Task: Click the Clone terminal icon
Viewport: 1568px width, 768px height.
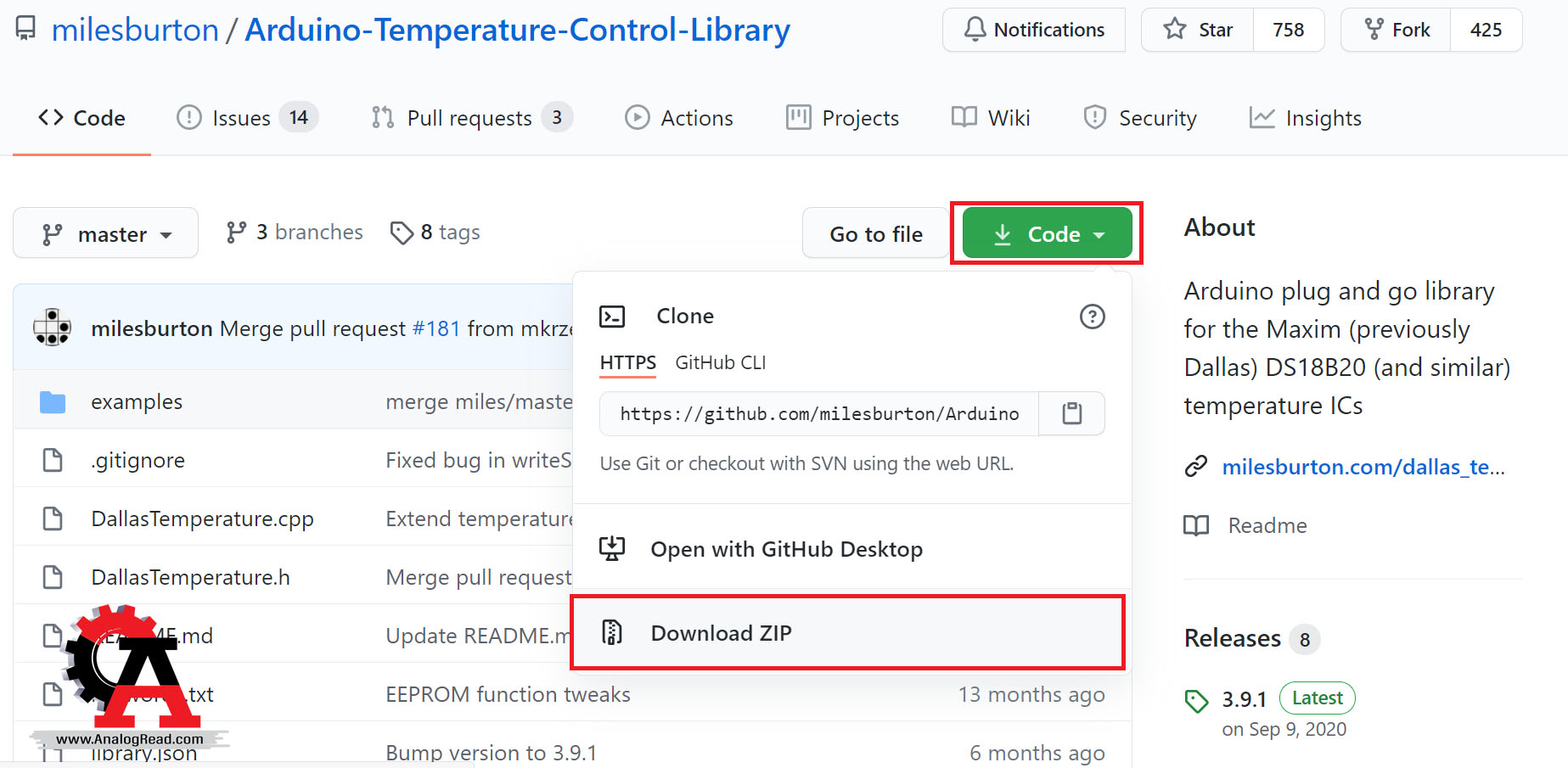Action: [x=612, y=317]
